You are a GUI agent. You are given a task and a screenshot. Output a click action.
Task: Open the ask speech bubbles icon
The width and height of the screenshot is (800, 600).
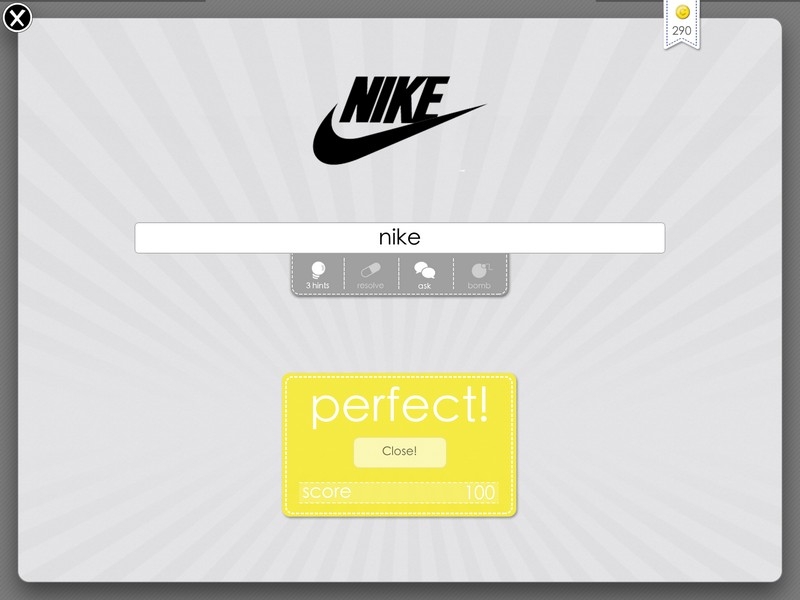point(424,269)
